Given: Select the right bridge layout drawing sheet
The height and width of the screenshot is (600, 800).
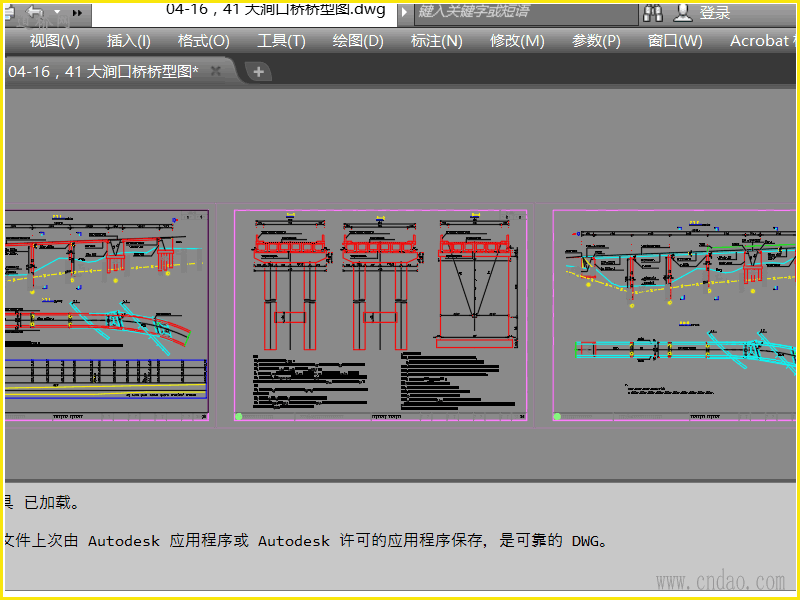Looking at the screenshot, I should (674, 315).
